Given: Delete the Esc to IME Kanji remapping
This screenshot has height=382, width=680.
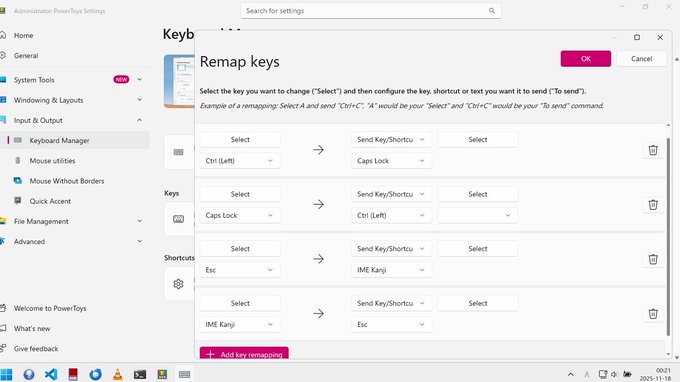Looking at the screenshot, I should (653, 259).
